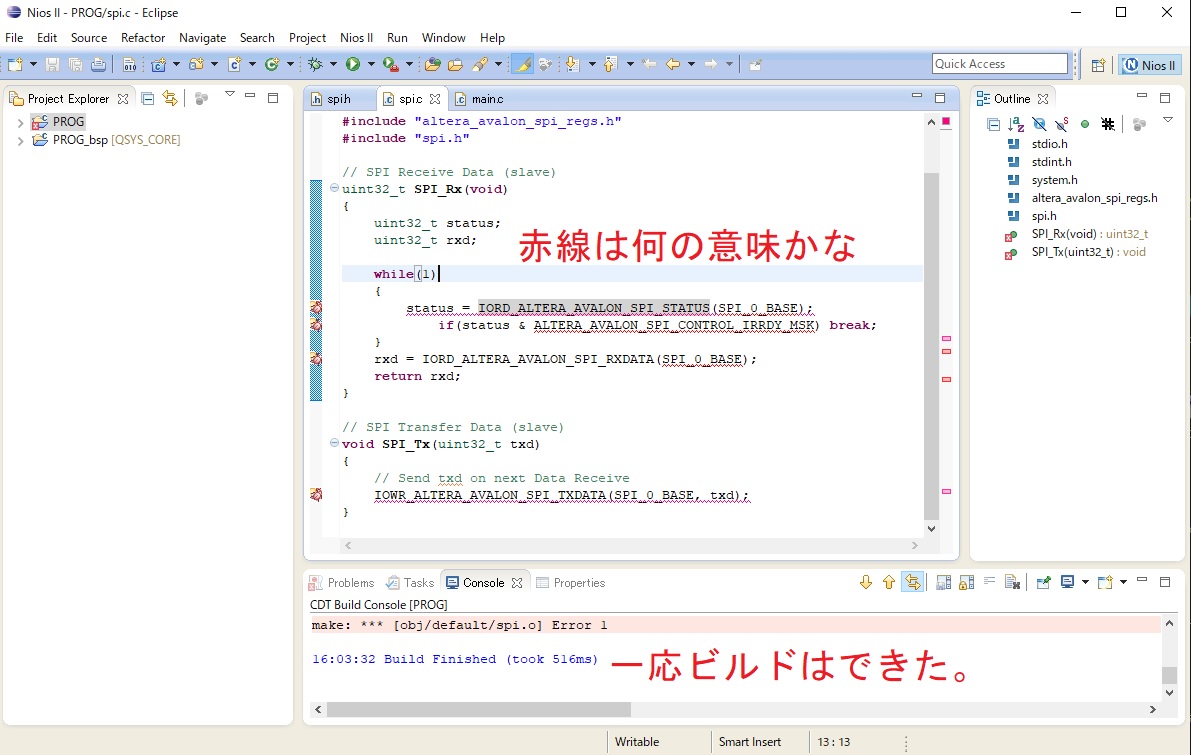Select altera_avalon_spi_regs.h in Outline

click(x=1095, y=198)
